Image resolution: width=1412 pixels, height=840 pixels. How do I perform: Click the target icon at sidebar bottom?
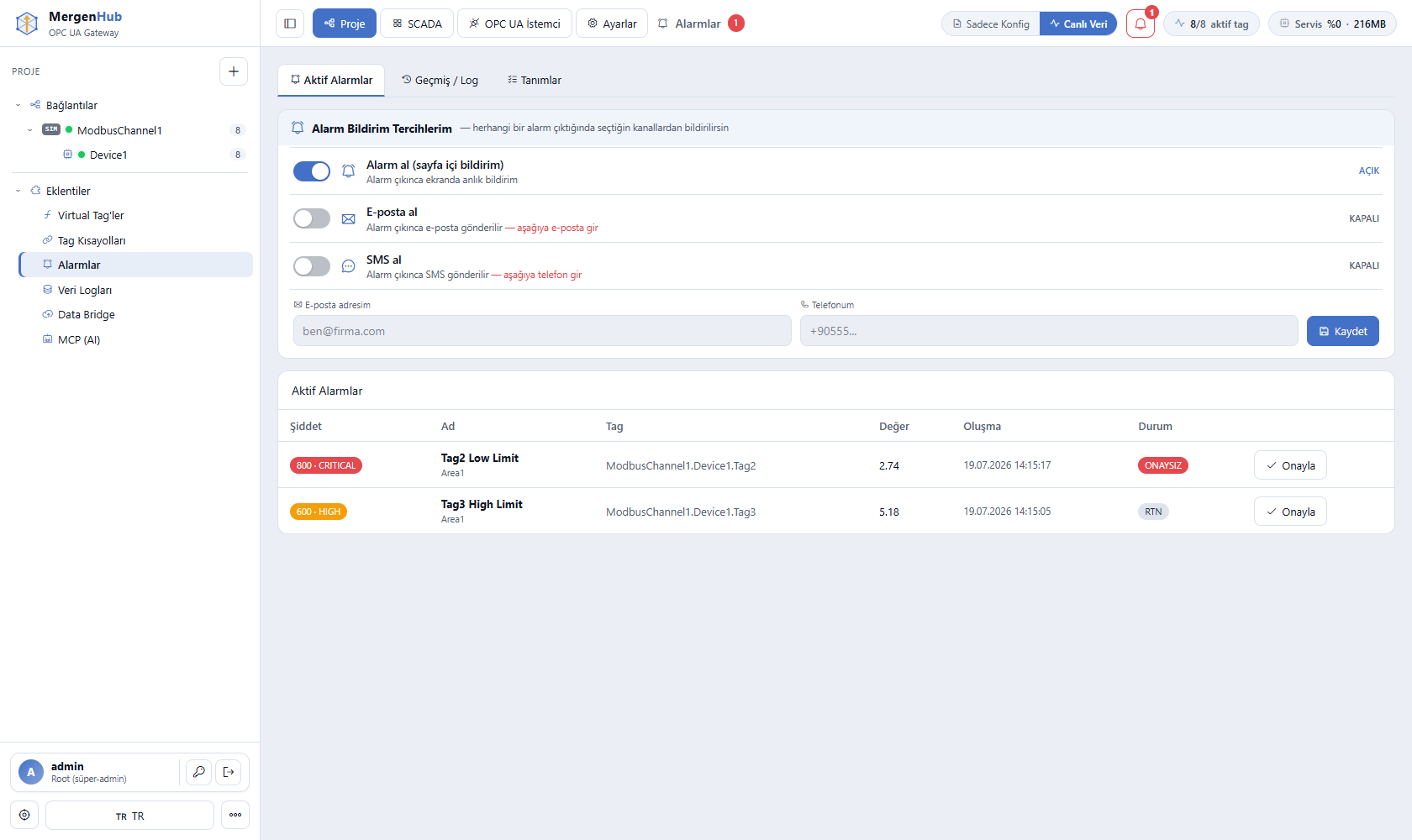pyautogui.click(x=24, y=815)
